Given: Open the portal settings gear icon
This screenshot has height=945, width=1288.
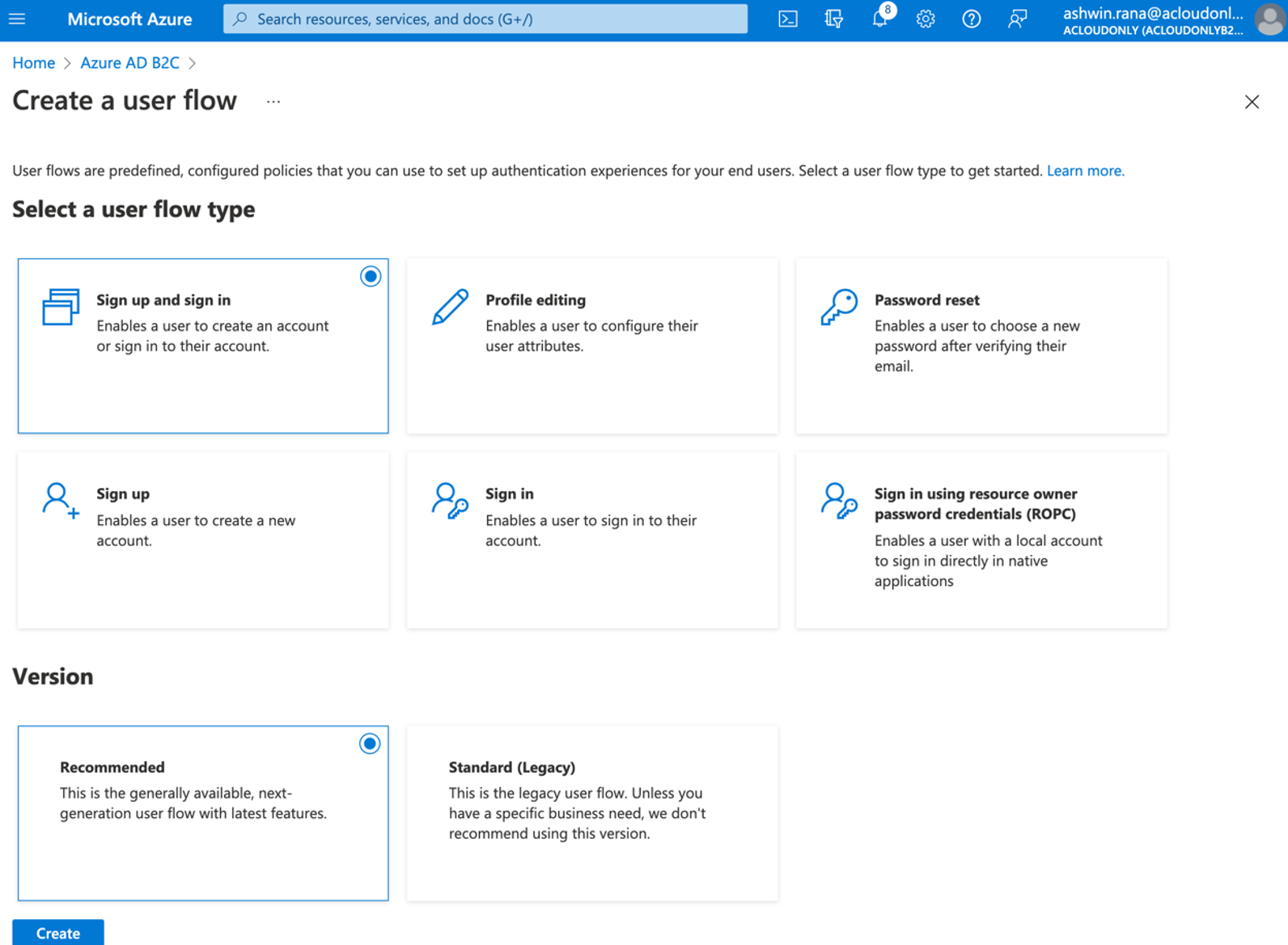Looking at the screenshot, I should click(926, 19).
